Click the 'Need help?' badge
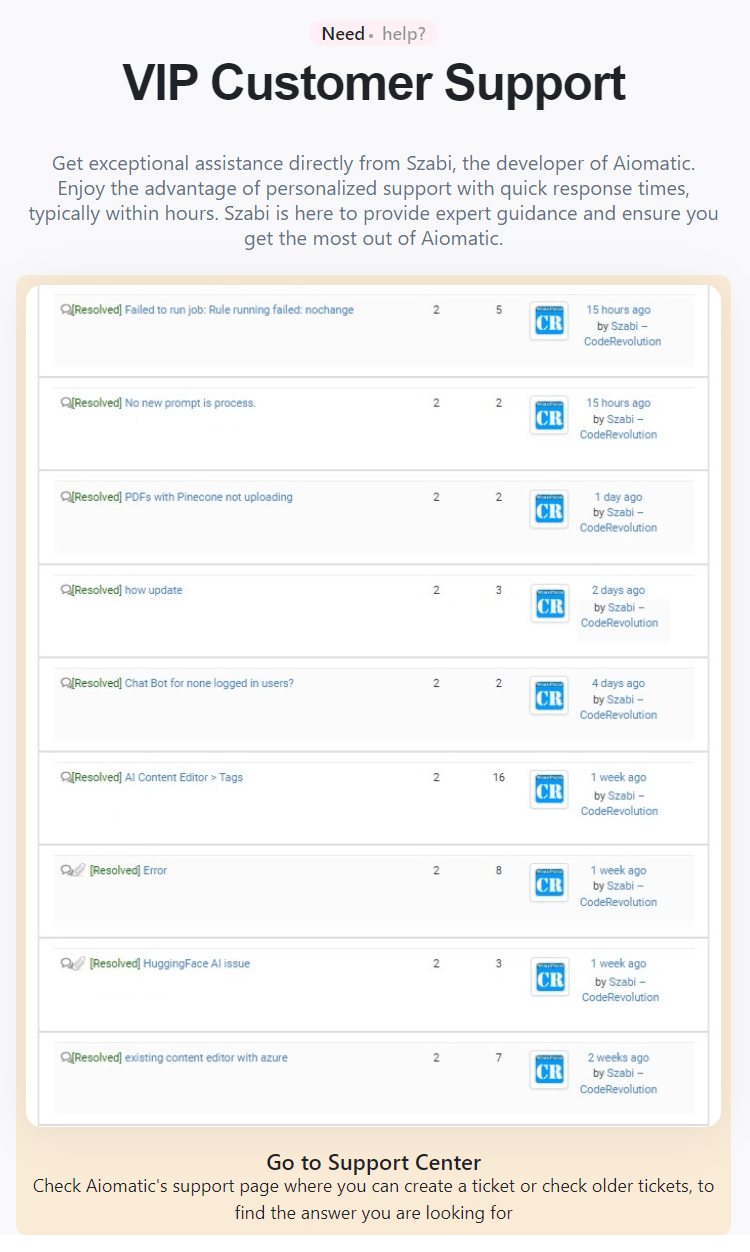 [373, 34]
